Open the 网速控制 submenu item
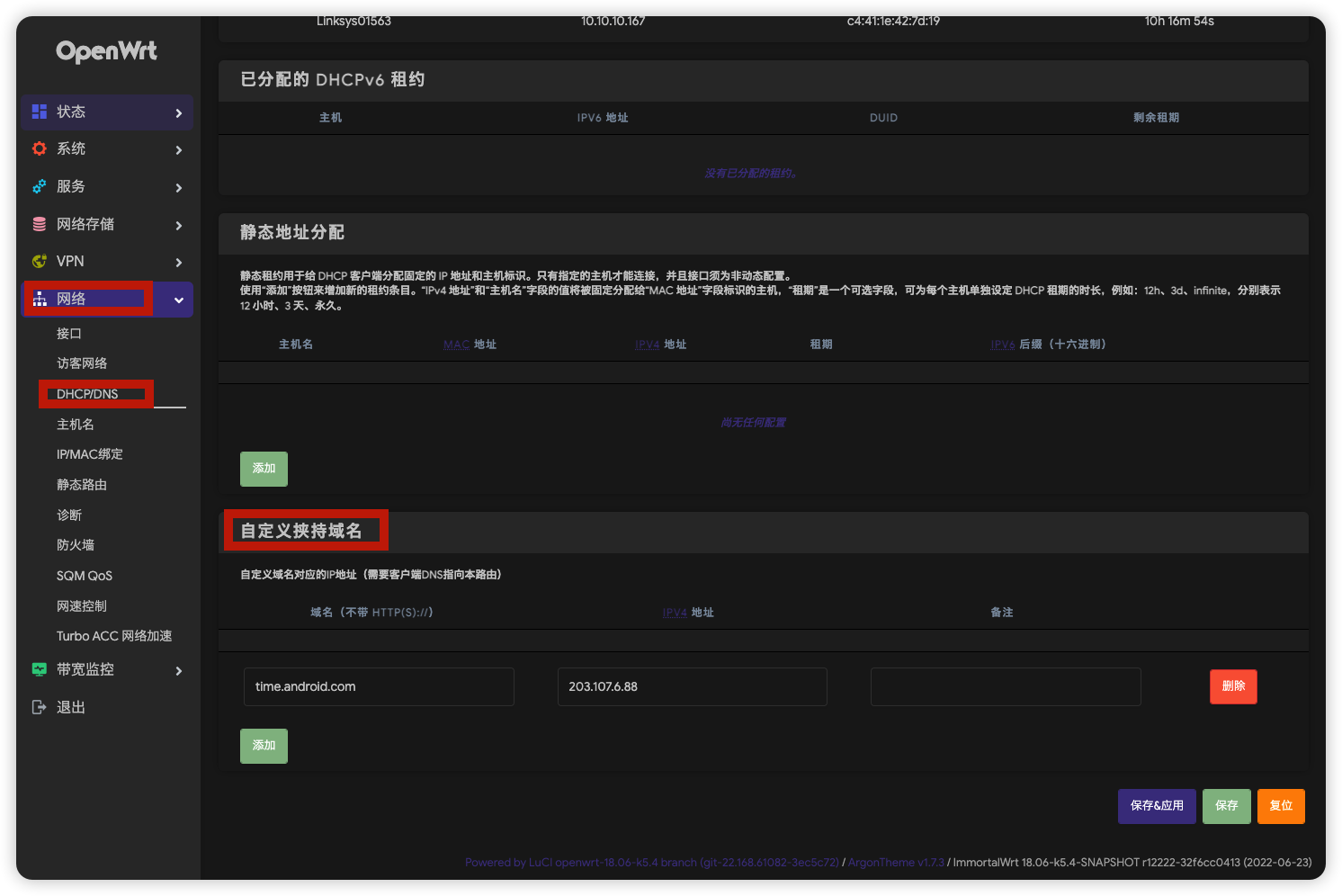1342x896 pixels. pyautogui.click(x=82, y=606)
